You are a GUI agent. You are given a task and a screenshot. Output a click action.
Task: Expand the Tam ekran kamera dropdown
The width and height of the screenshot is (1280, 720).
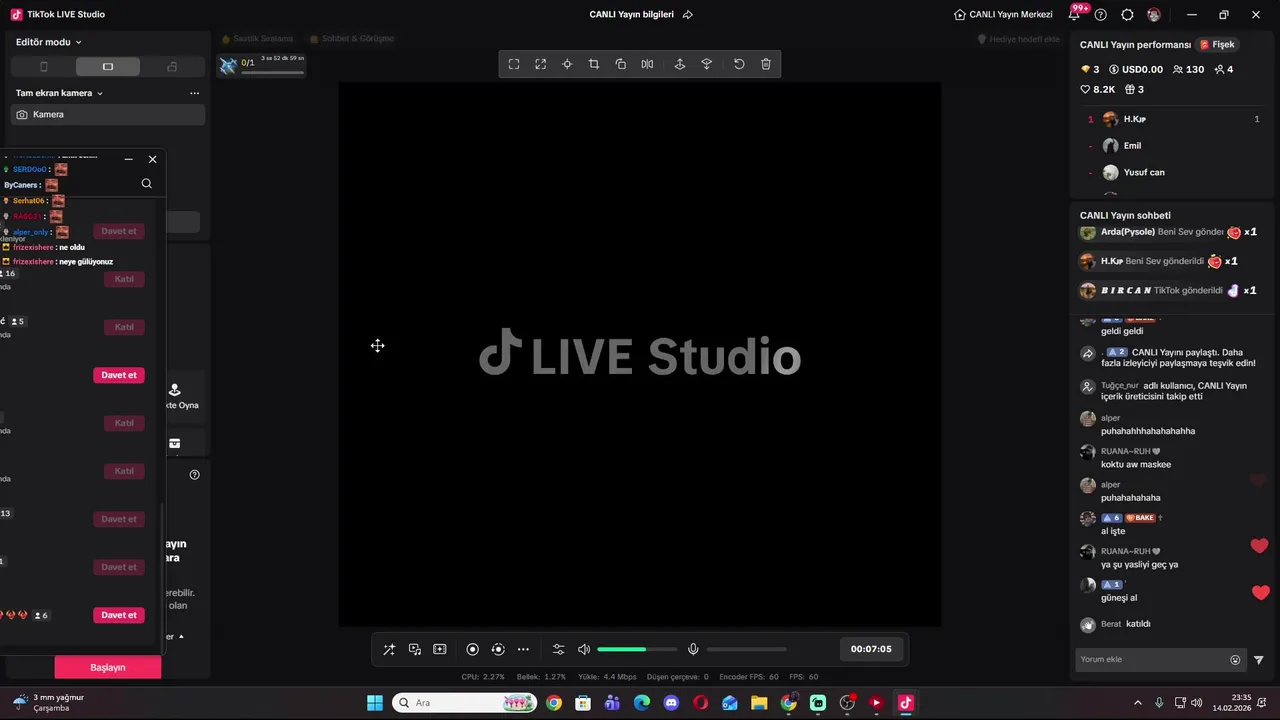60,93
